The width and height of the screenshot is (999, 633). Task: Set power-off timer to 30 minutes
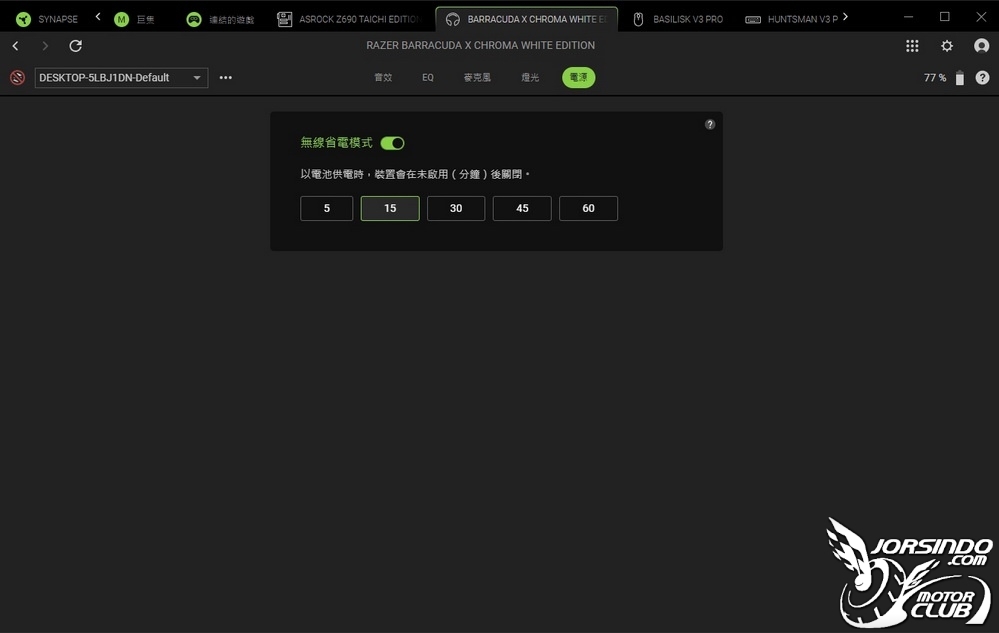coord(456,208)
